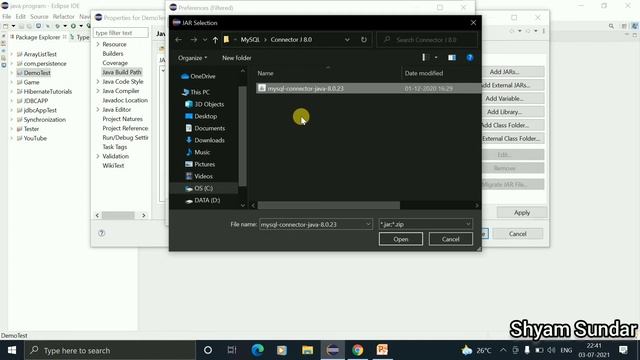Open Music folder in navigation pane
This screenshot has width=640, height=360.
tap(198, 152)
